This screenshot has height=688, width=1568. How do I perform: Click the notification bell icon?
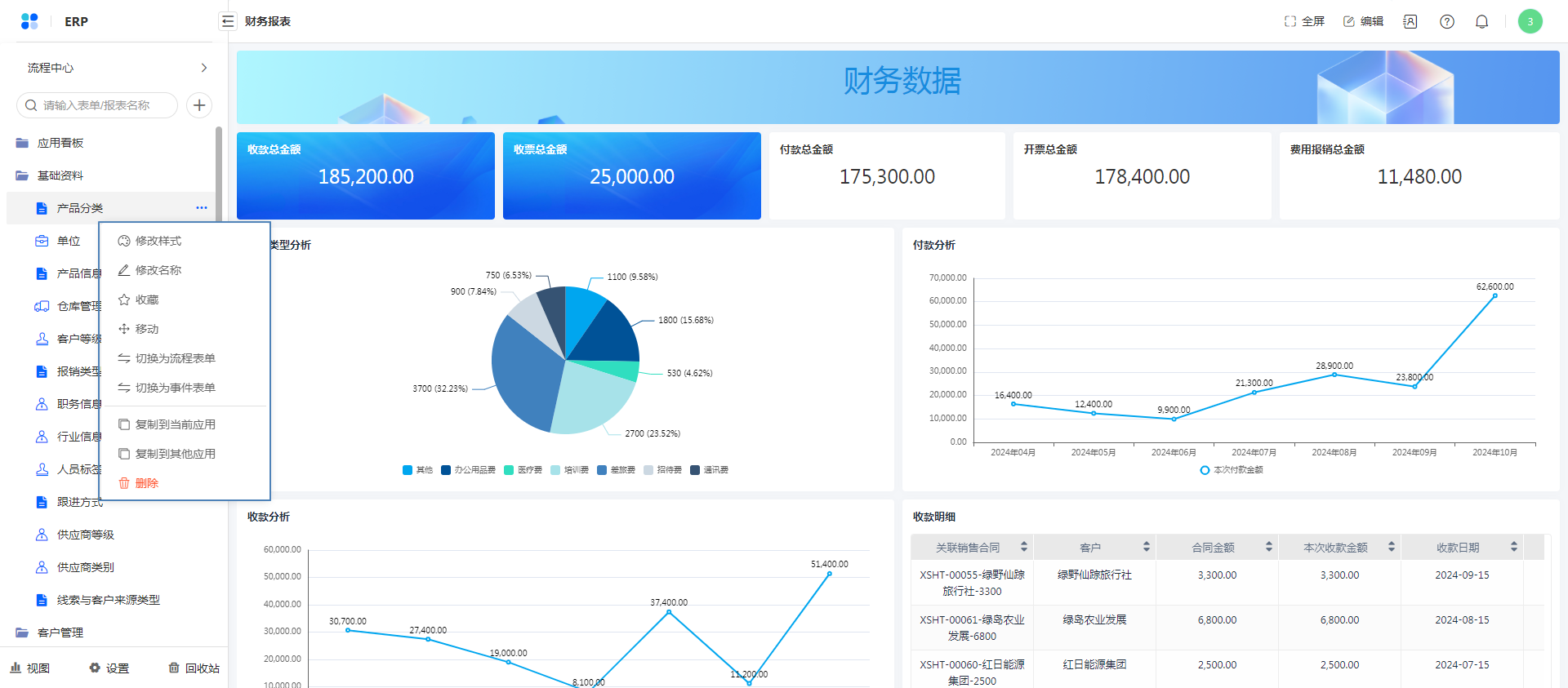pos(1481,22)
